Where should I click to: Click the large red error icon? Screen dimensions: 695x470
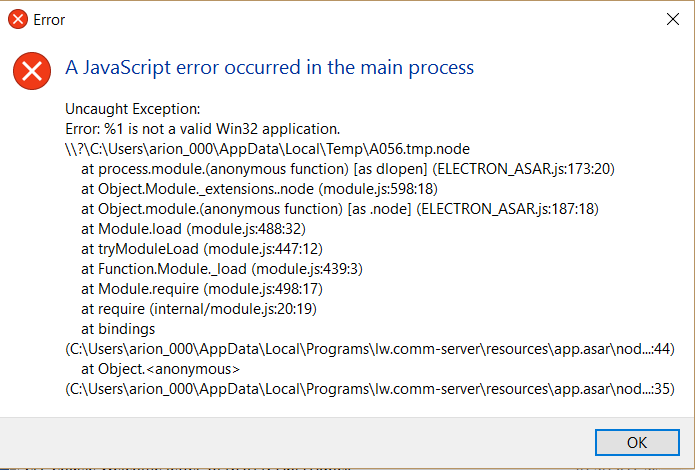point(32,71)
